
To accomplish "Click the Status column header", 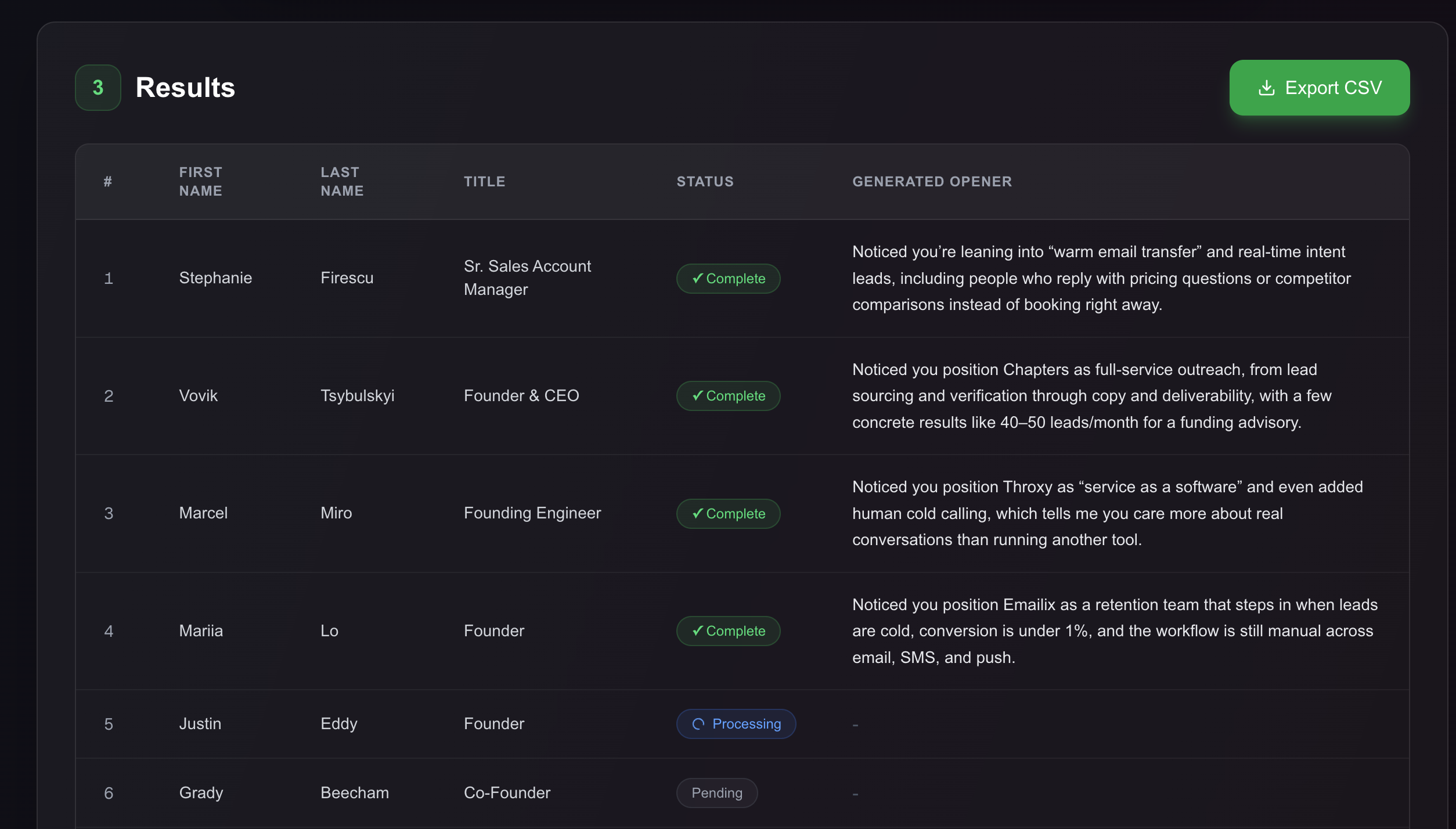I will click(705, 182).
